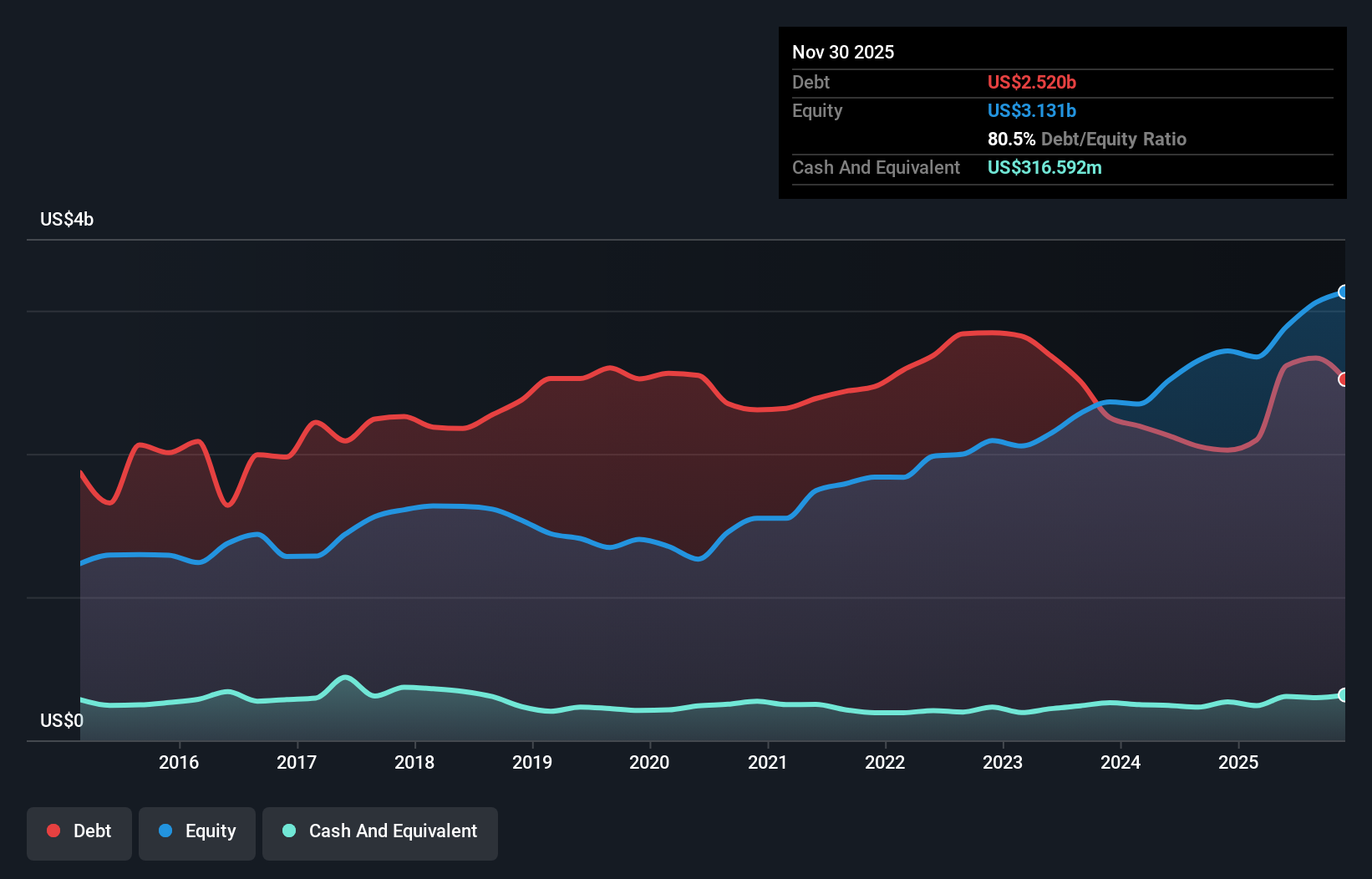
Task: Click the 2024 x-axis label
Action: pyautogui.click(x=1120, y=762)
